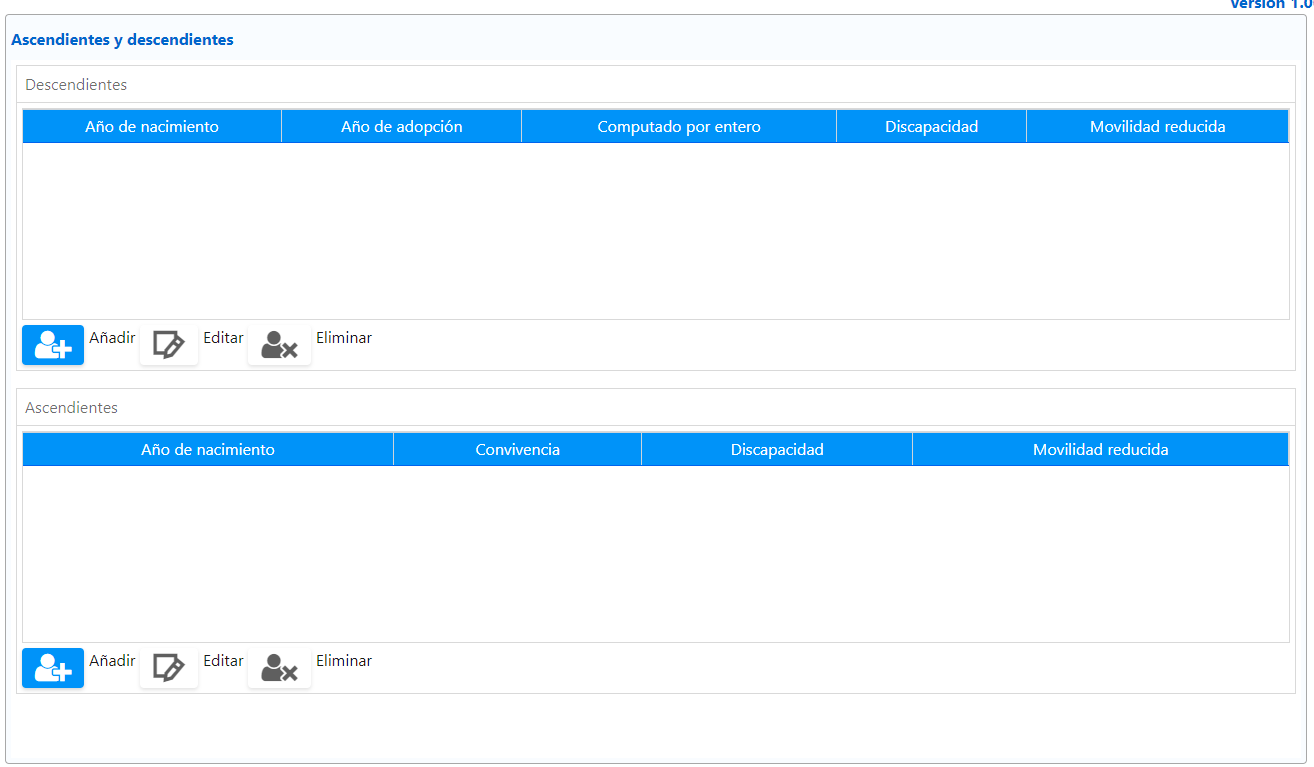Click Movilidad reducida header in Ascendientes table
The height and width of the screenshot is (767, 1314).
click(1101, 450)
